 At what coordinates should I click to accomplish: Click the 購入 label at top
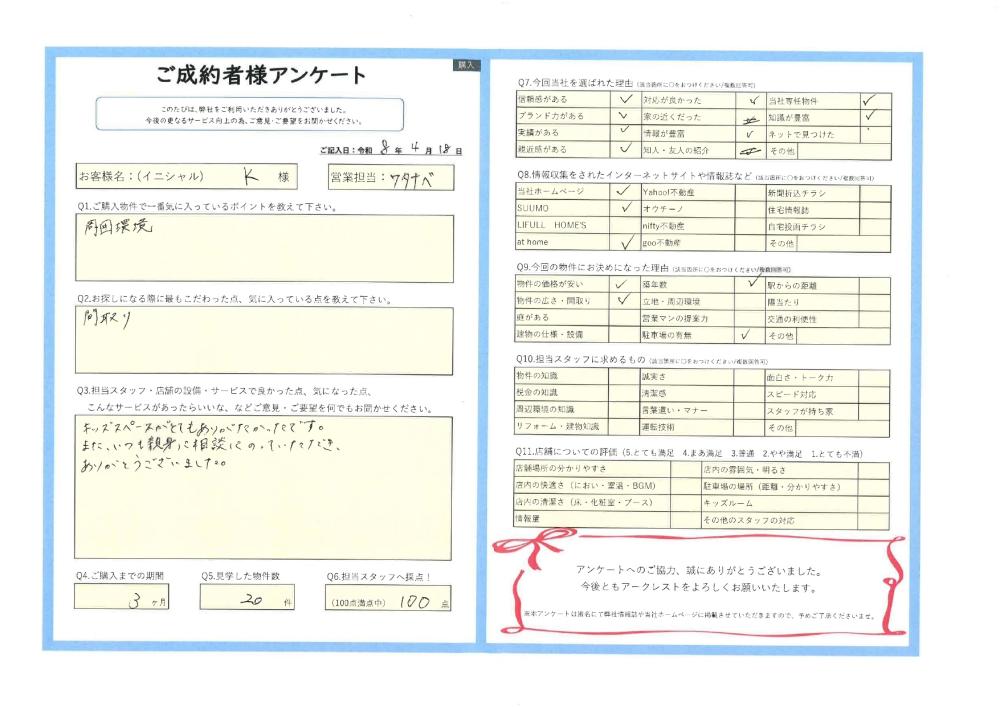click(x=466, y=64)
